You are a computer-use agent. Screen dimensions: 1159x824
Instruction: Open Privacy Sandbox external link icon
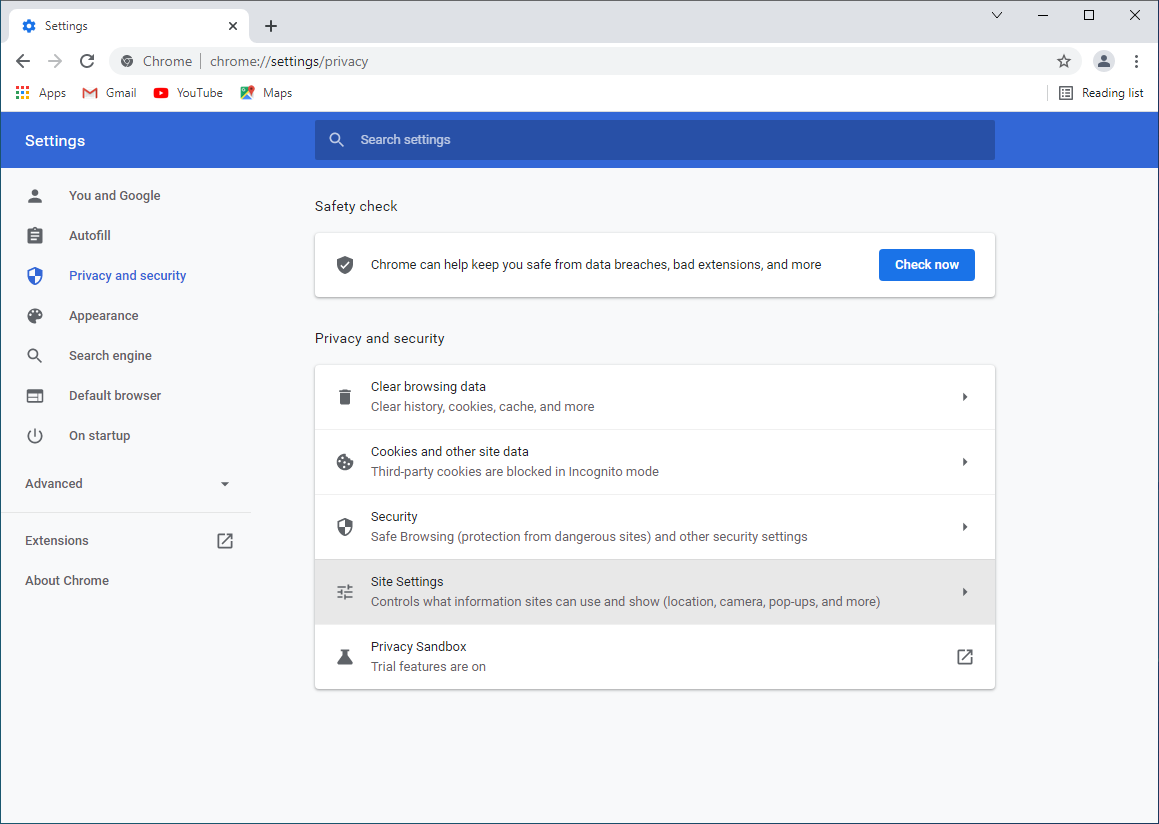[x=964, y=657]
